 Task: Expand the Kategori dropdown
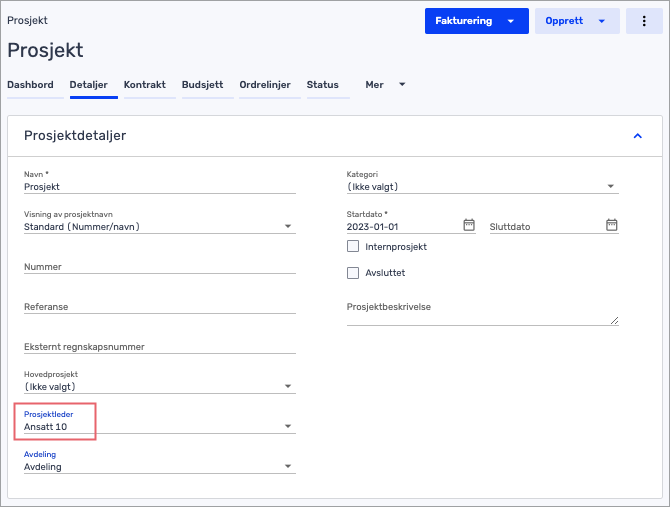pyautogui.click(x=482, y=187)
